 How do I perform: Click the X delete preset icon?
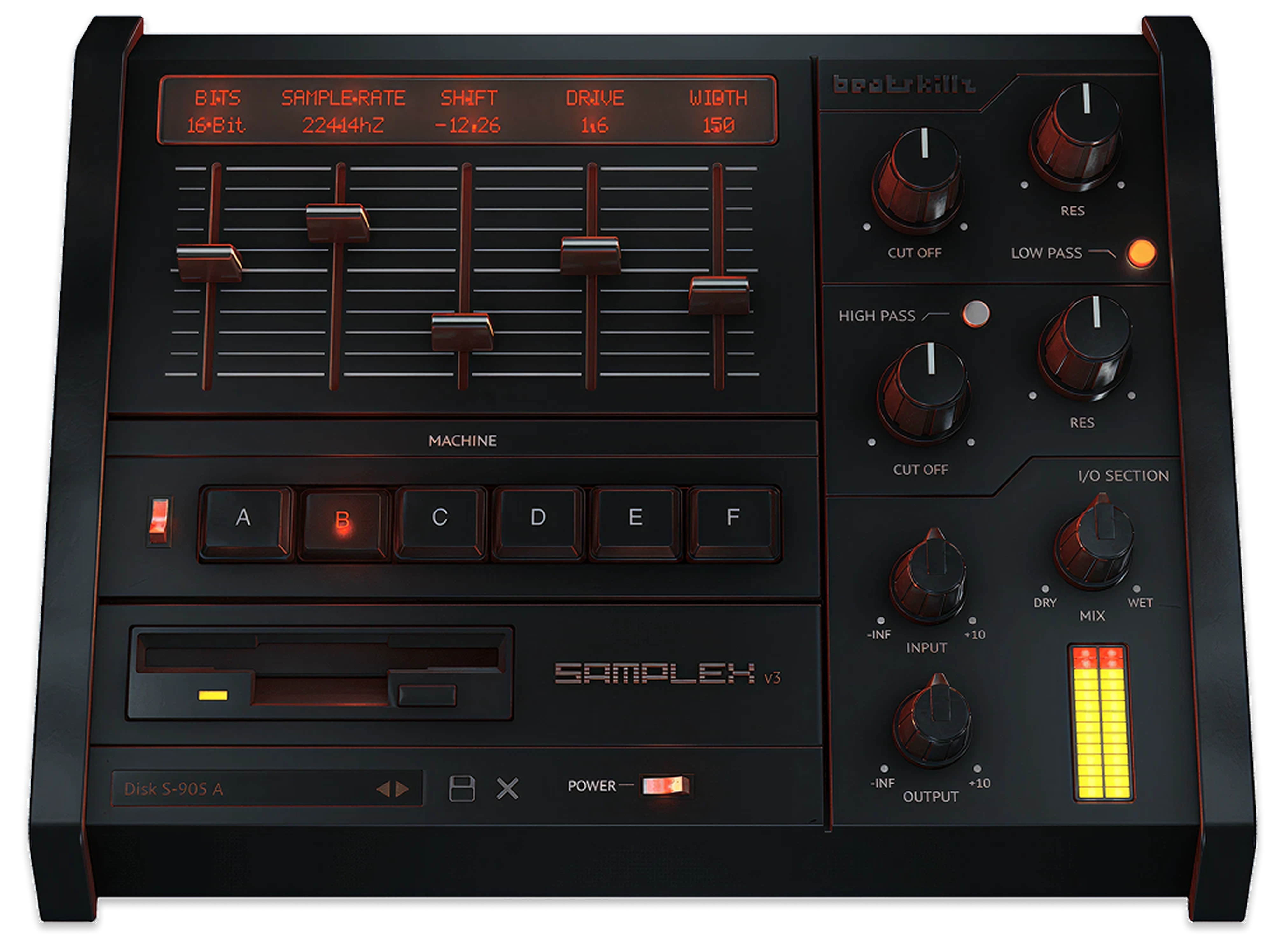(507, 789)
